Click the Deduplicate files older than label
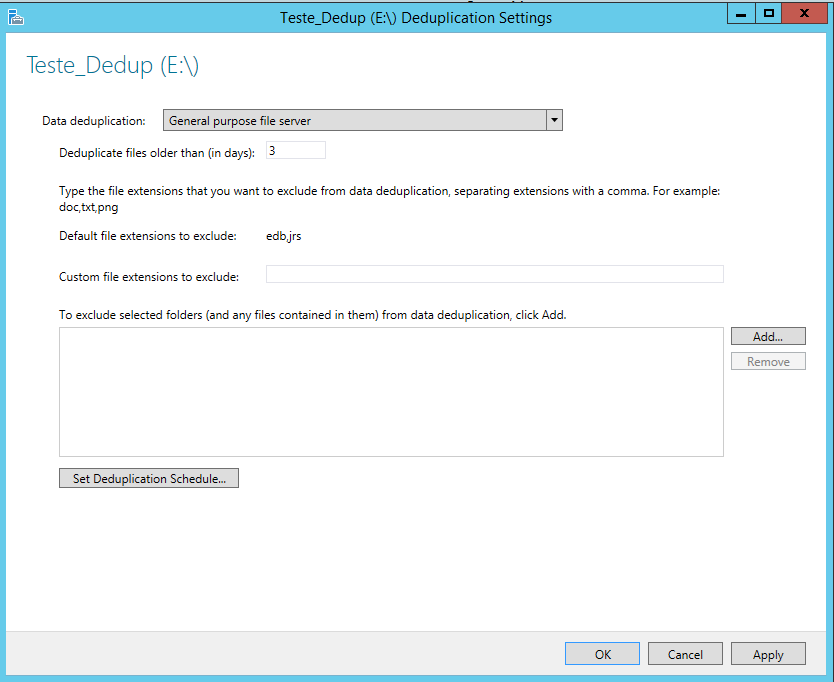834x682 pixels. point(157,153)
